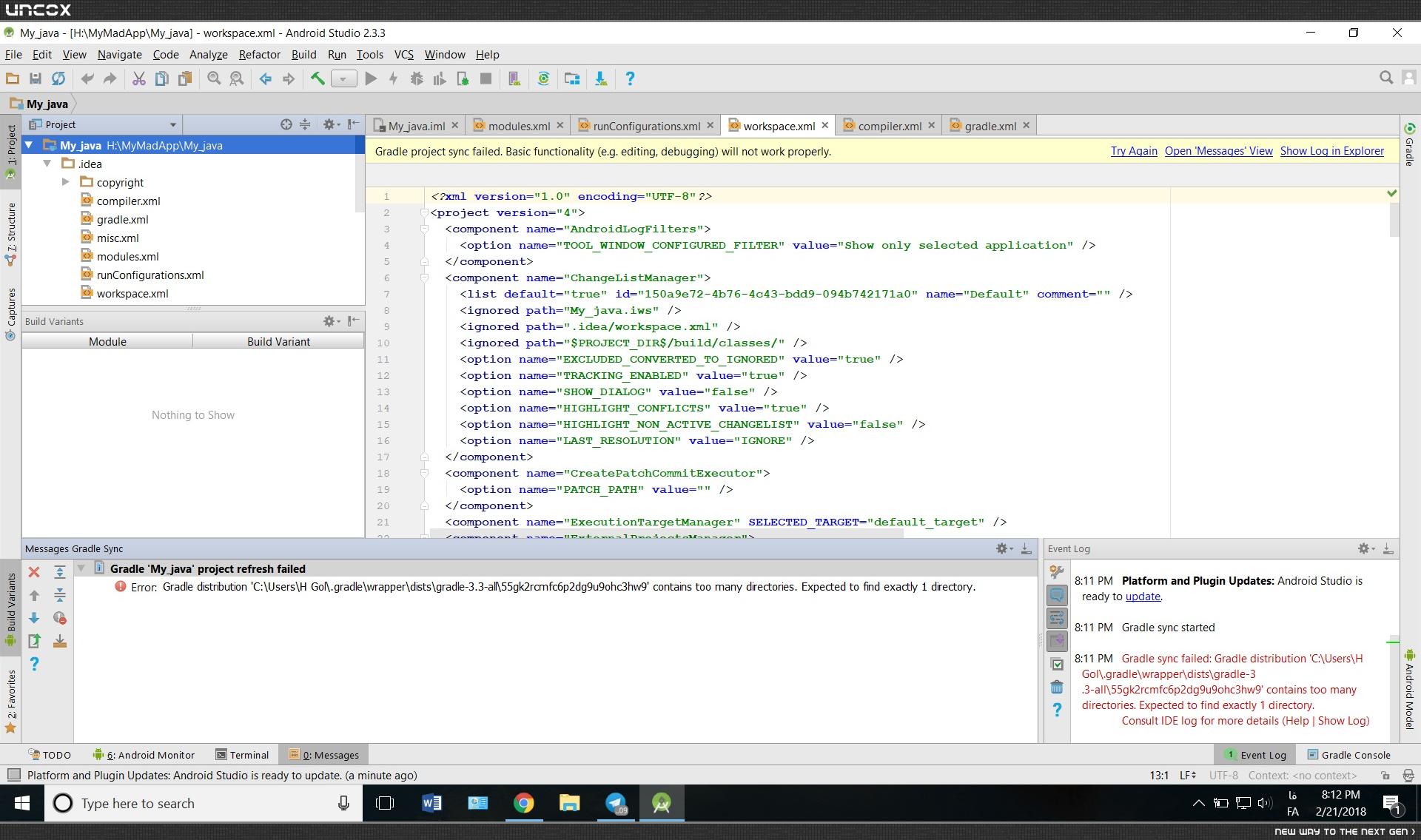
Task: Click the Stop square icon
Action: click(486, 78)
